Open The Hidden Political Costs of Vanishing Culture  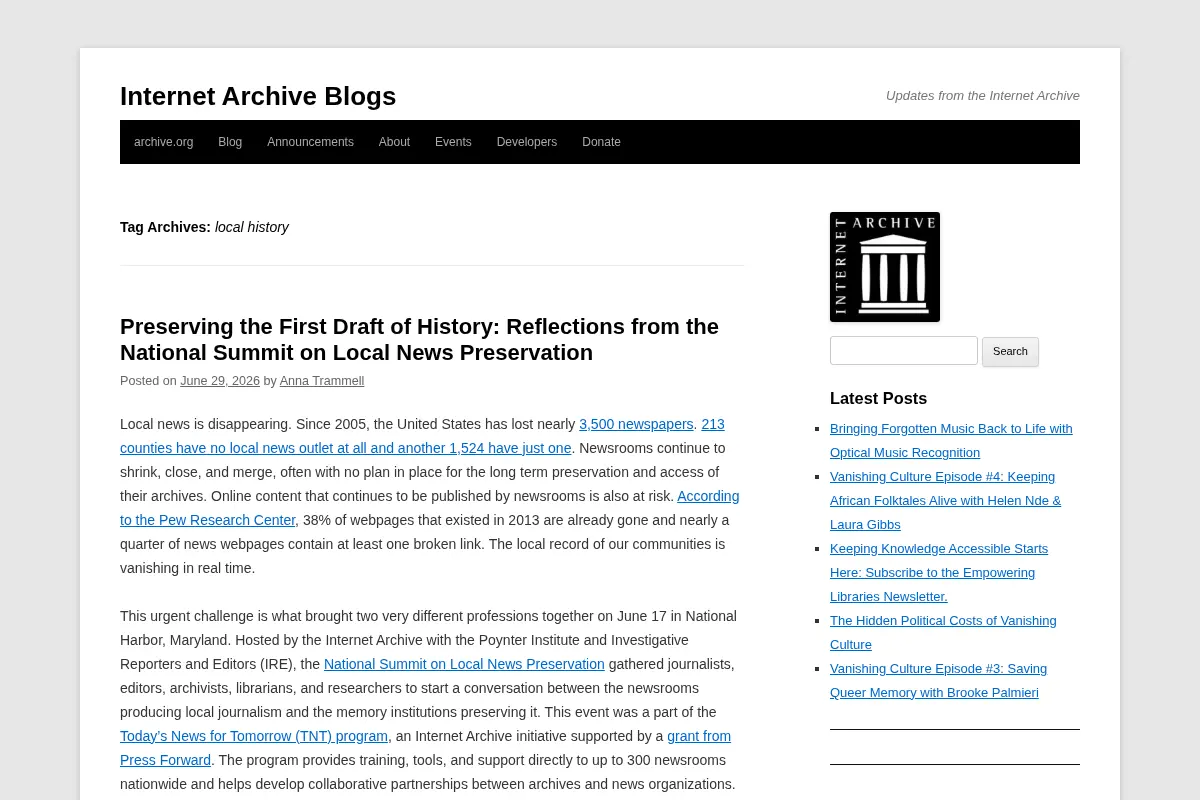click(x=943, y=632)
